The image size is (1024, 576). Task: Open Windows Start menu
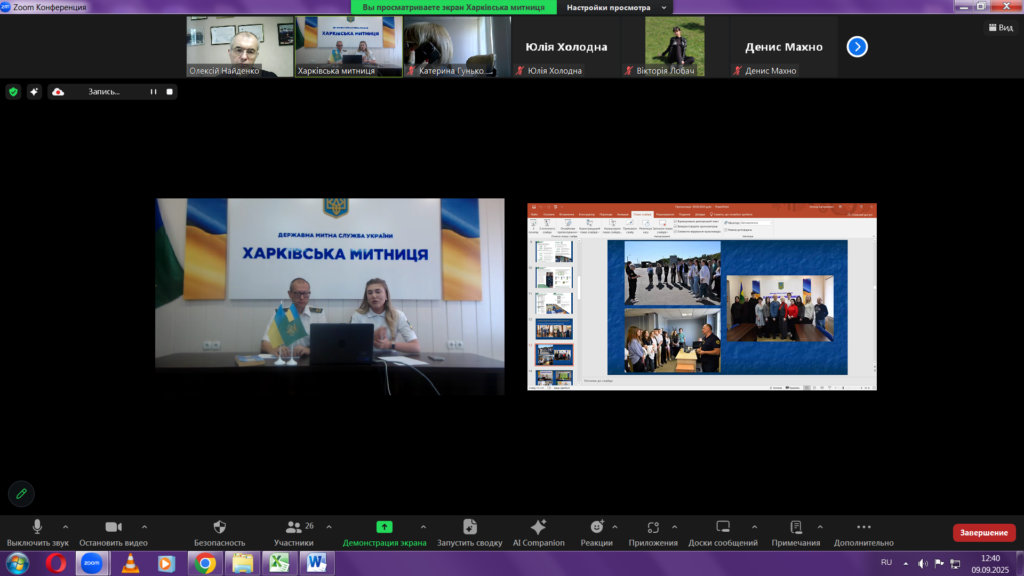coord(18,563)
